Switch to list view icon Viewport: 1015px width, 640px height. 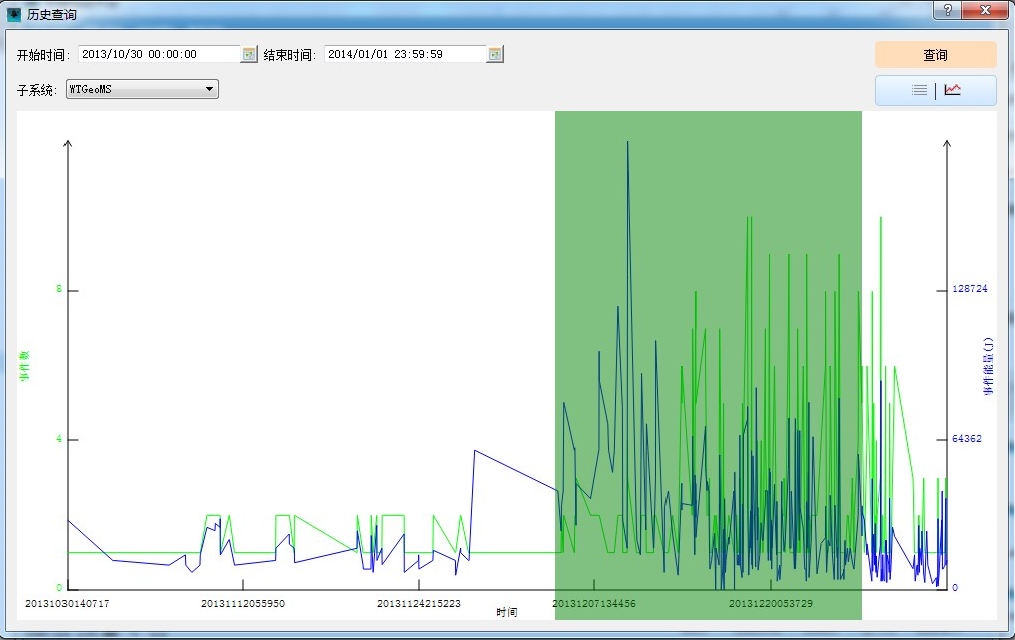919,90
